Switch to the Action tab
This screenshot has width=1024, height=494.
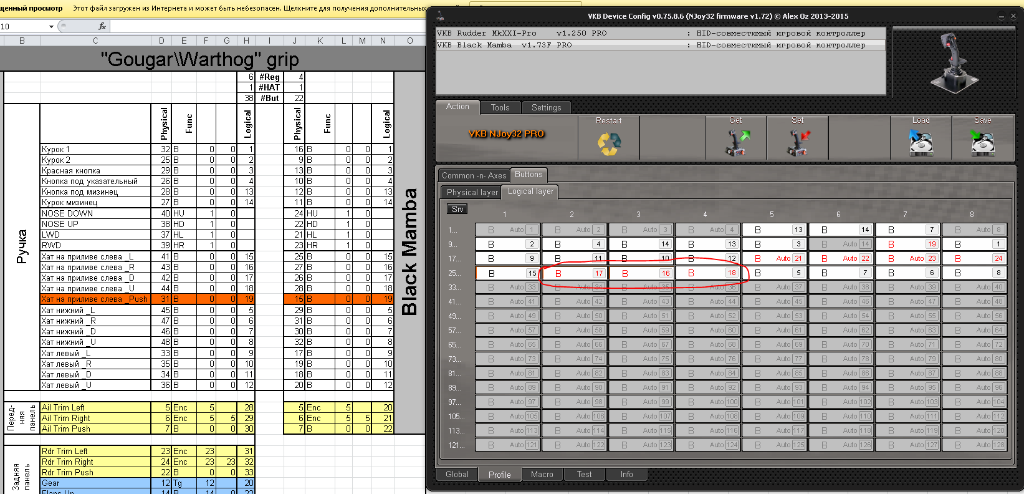click(457, 107)
